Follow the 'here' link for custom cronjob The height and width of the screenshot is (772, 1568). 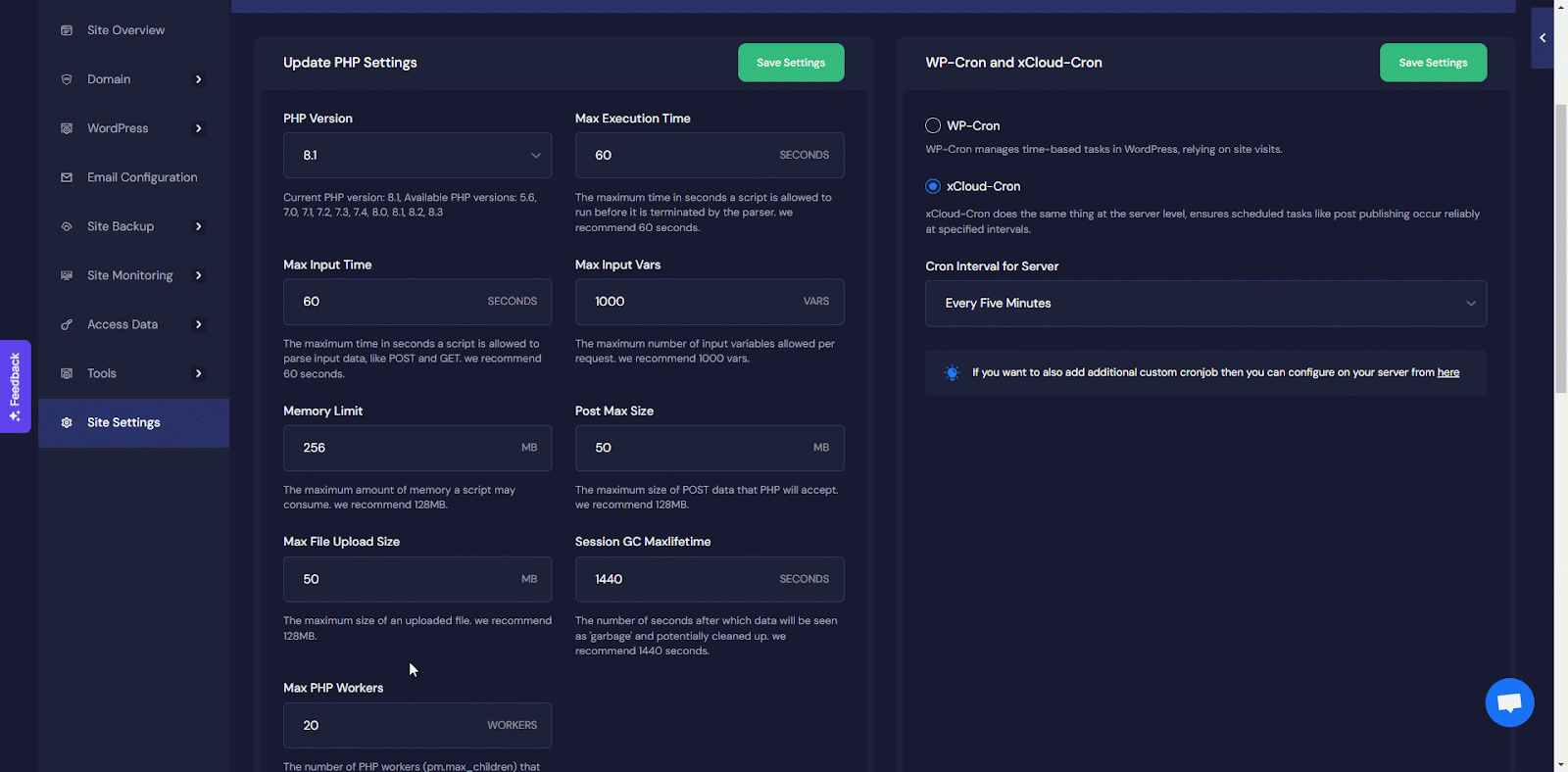pos(1447,372)
